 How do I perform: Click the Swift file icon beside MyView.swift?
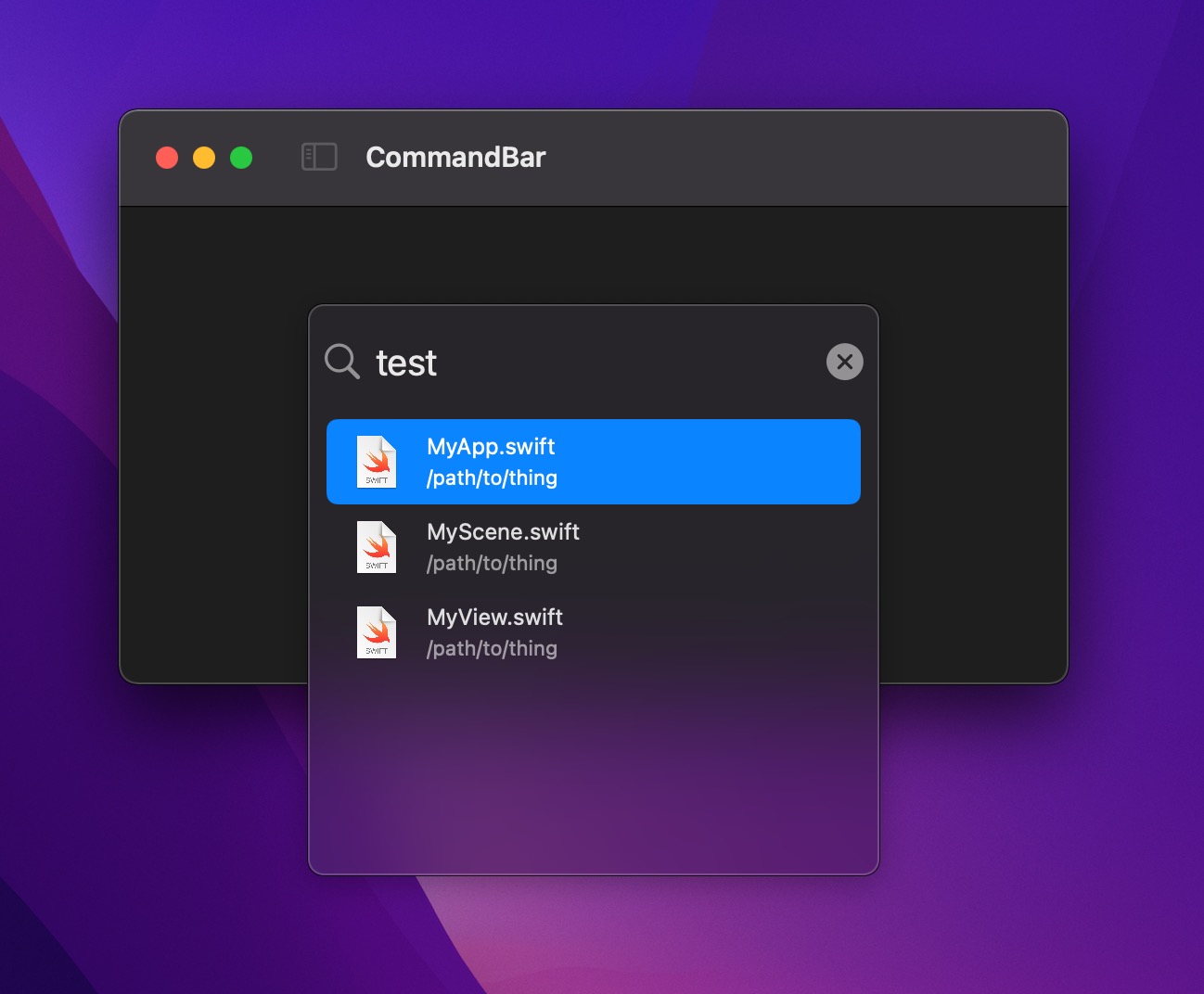(377, 632)
